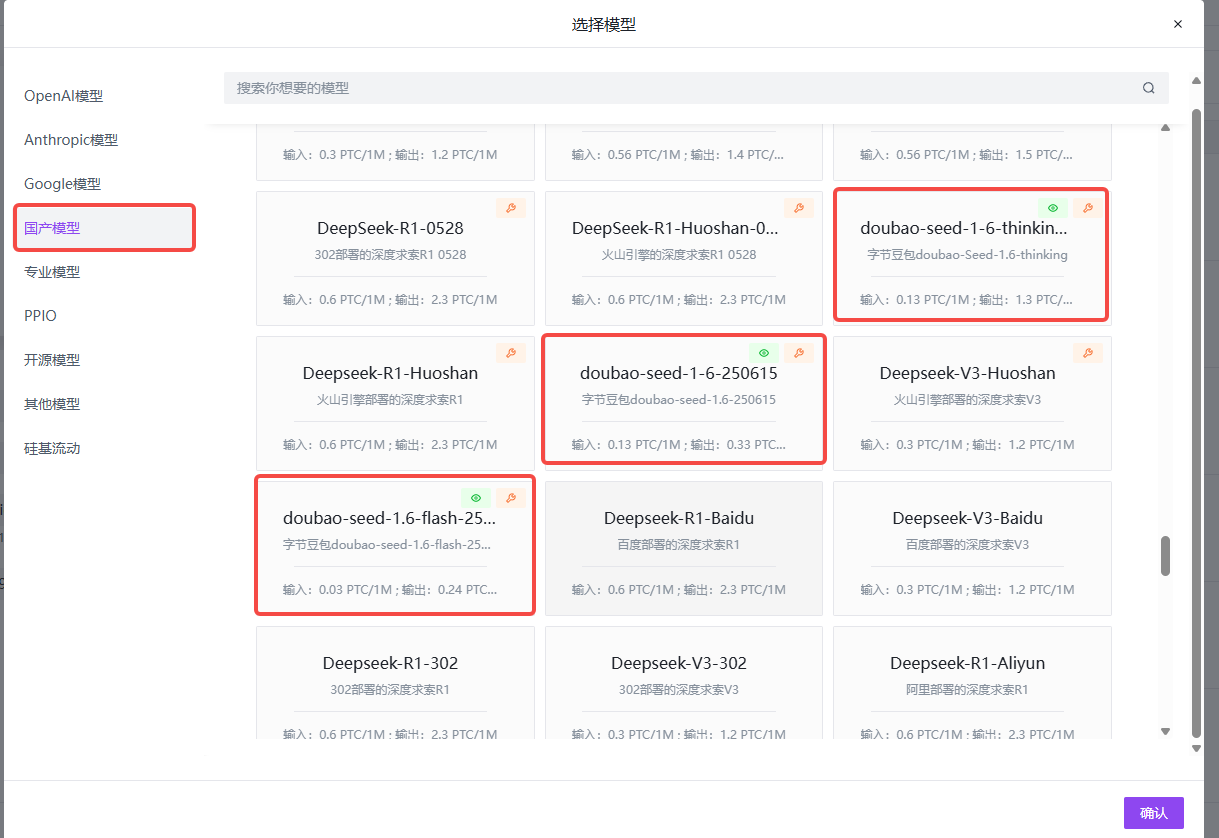1219x838 pixels.
Task: Select the Deepseek-V3-302 model card
Action: [684, 683]
